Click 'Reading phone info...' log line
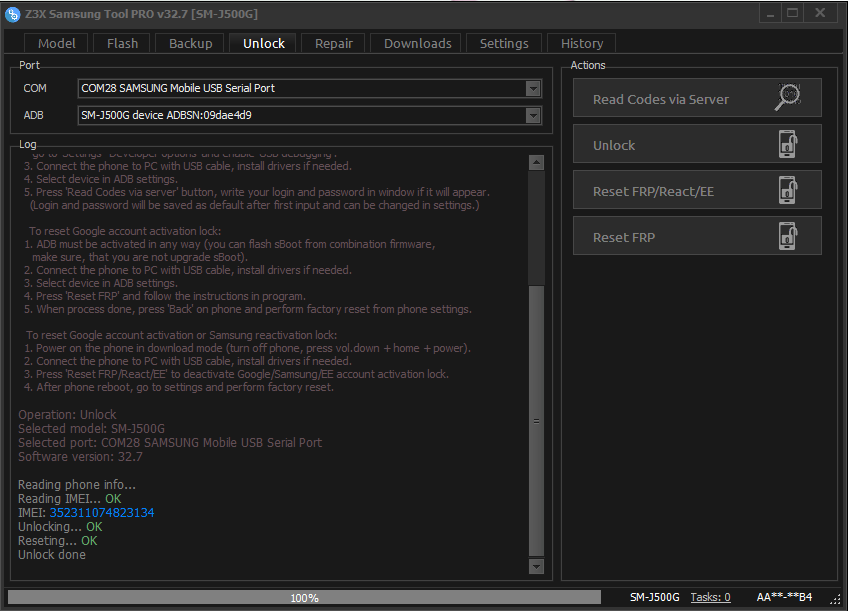The width and height of the screenshot is (848, 611). click(x=77, y=484)
